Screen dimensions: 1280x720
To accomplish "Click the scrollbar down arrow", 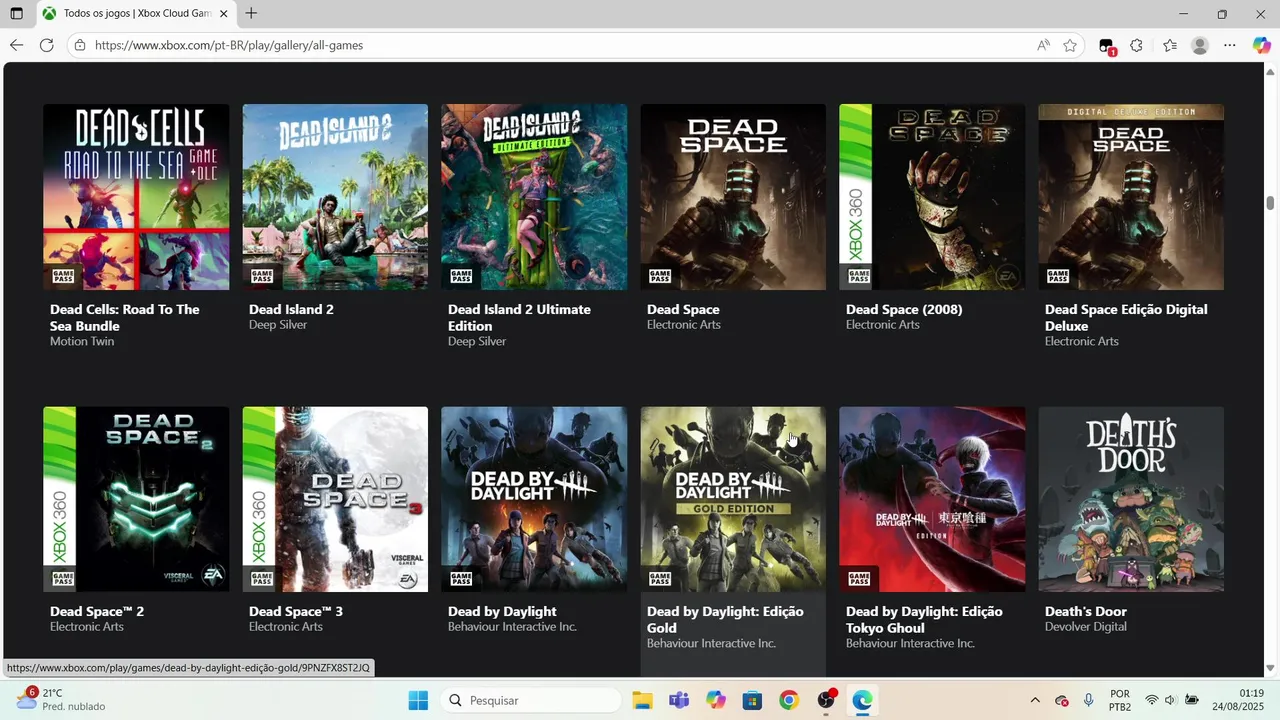I will (x=1271, y=668).
